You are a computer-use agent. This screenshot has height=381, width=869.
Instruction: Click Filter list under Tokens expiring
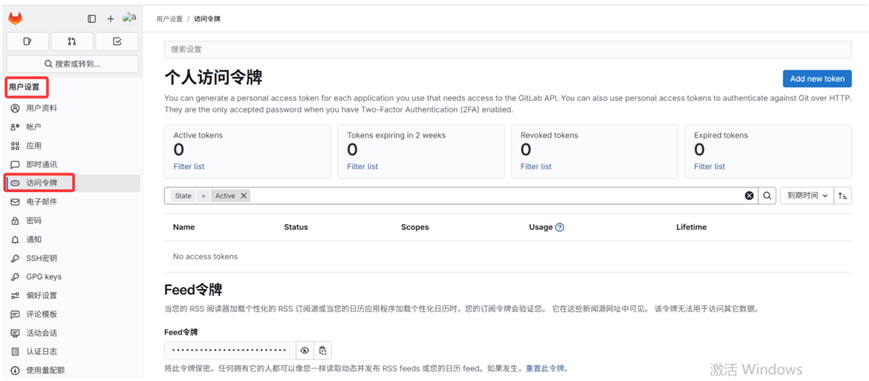(362, 166)
